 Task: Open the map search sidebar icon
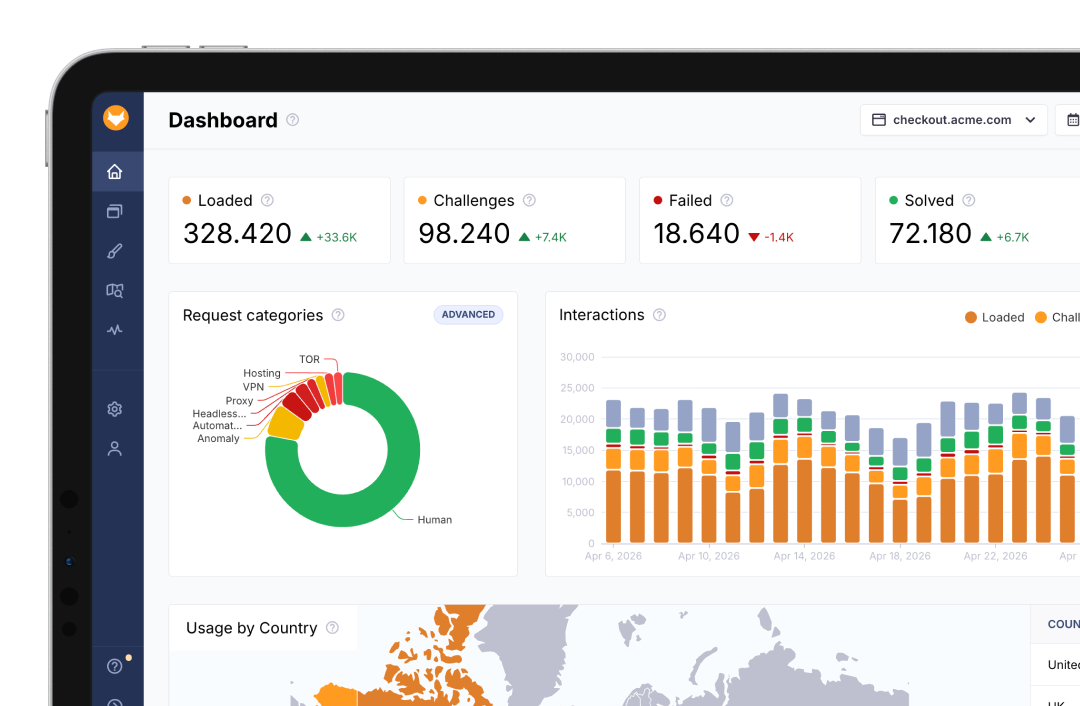(115, 290)
